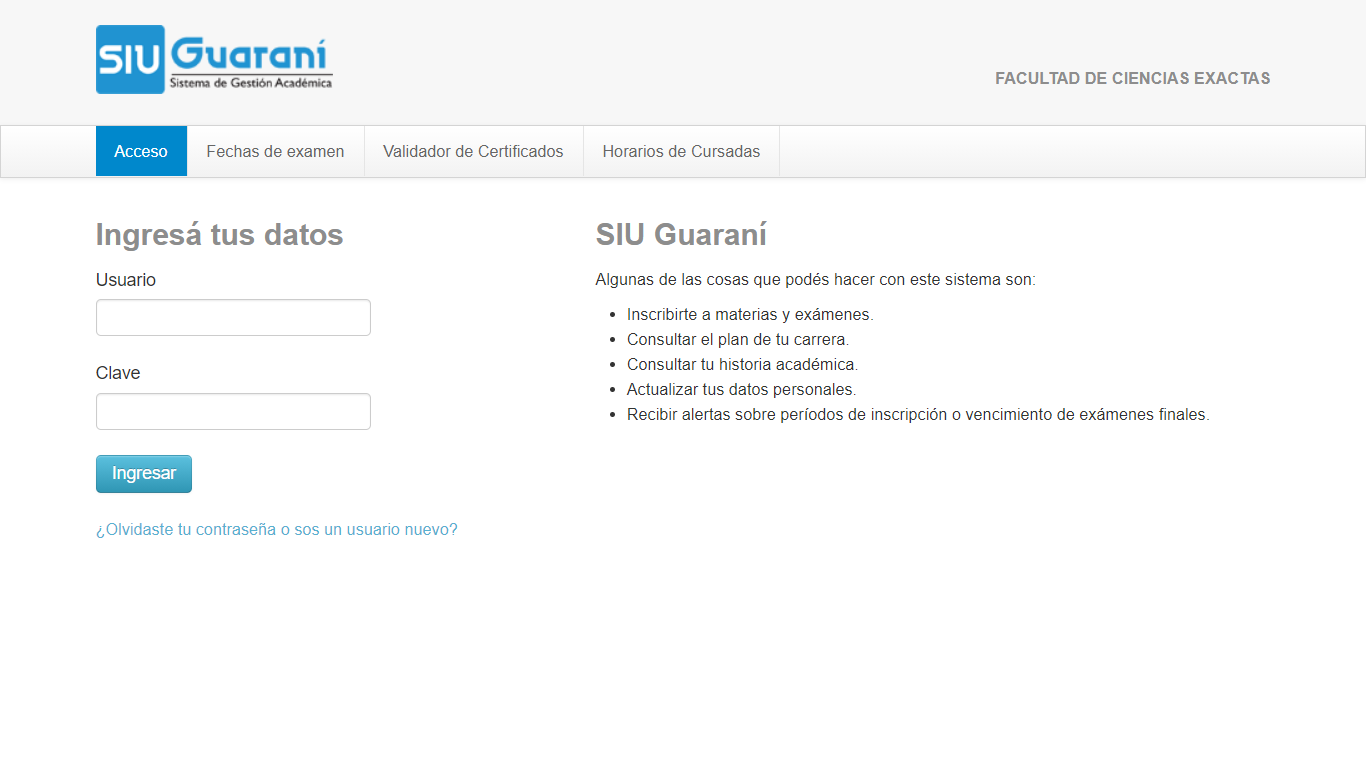Click 'Inscribirte a materias y exámenes' item
Viewport: 1366px width, 768px height.
750,314
